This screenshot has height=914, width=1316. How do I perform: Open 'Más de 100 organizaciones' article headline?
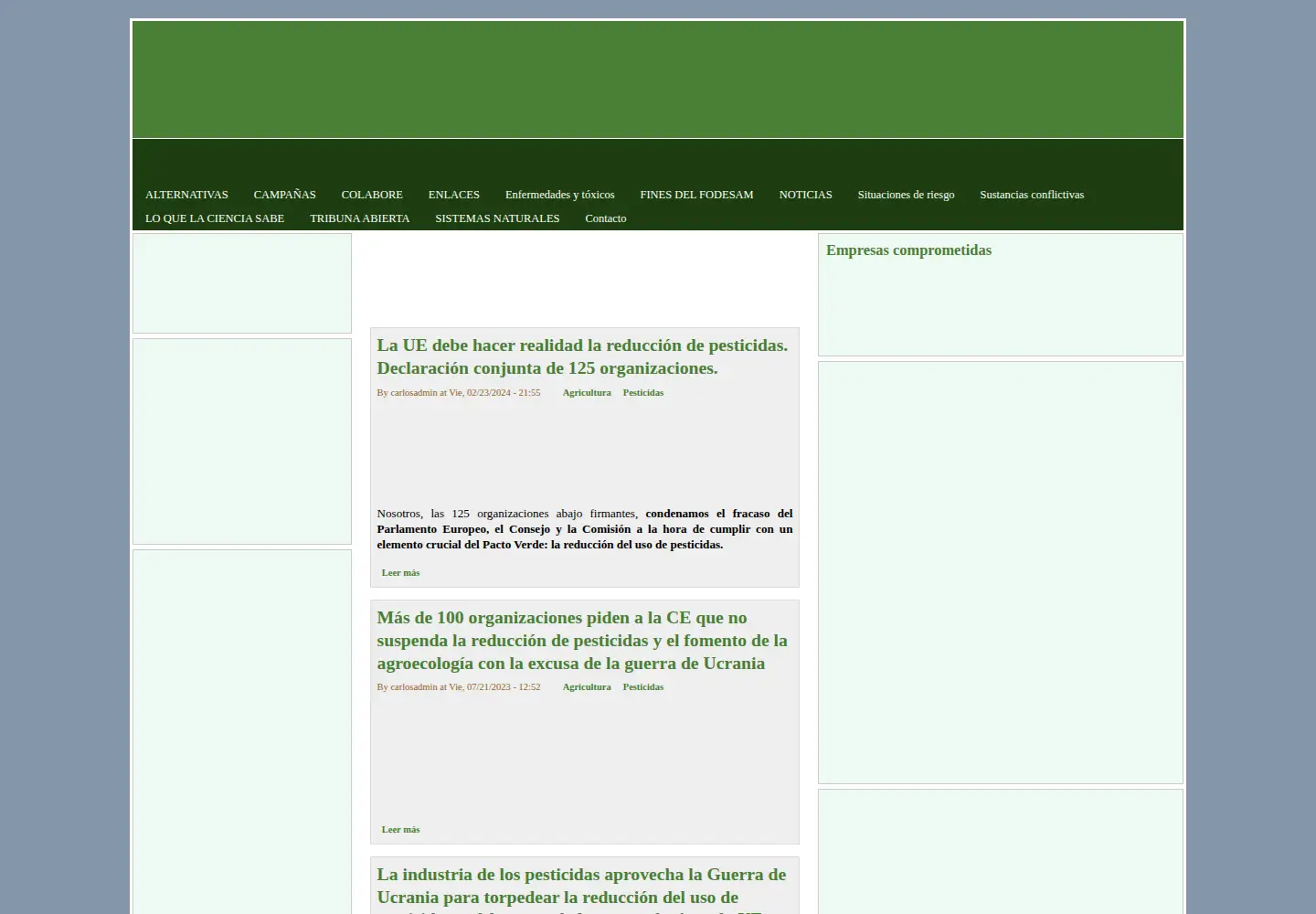(x=582, y=641)
